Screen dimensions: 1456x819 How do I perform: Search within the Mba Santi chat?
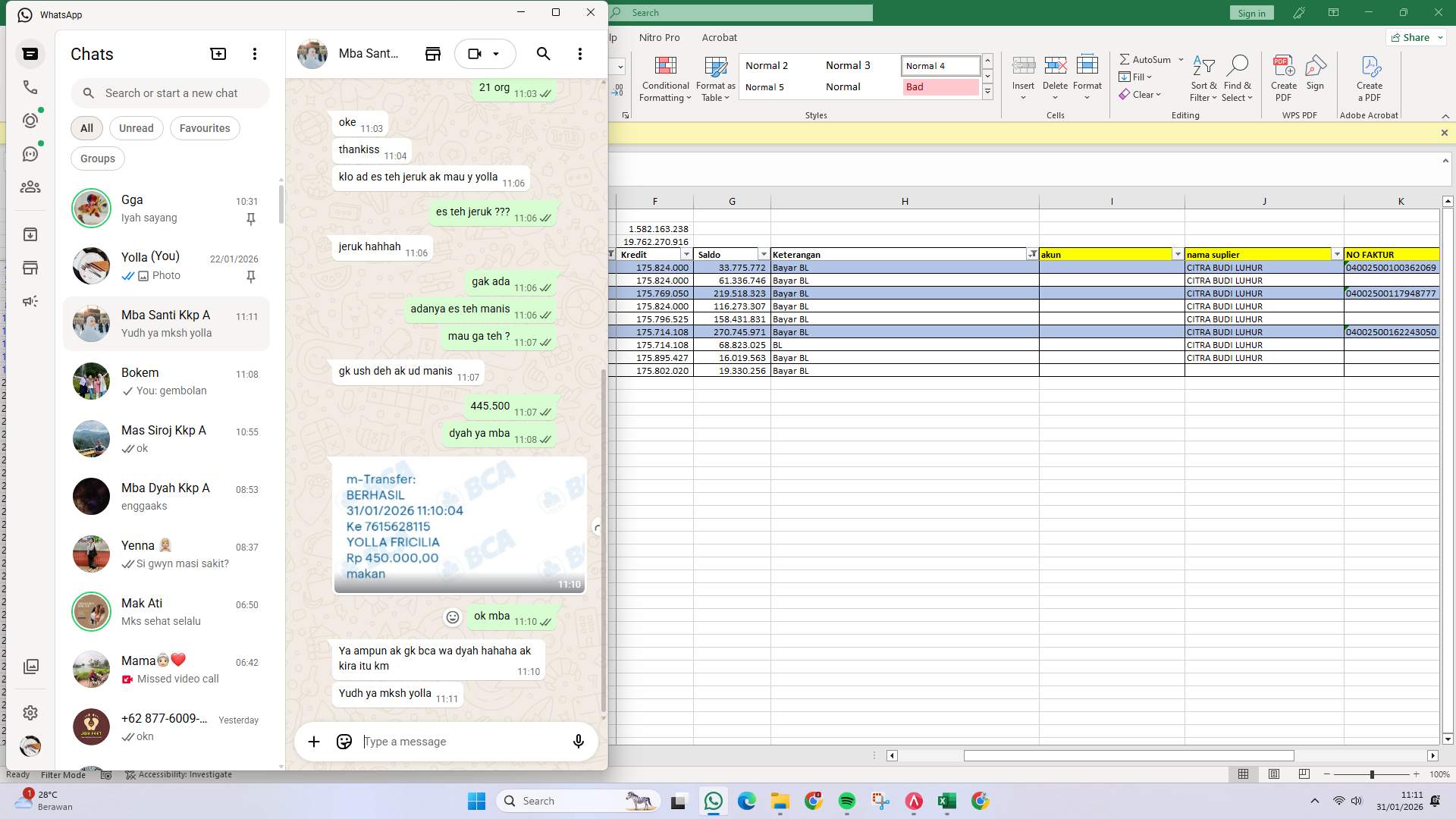(x=543, y=54)
